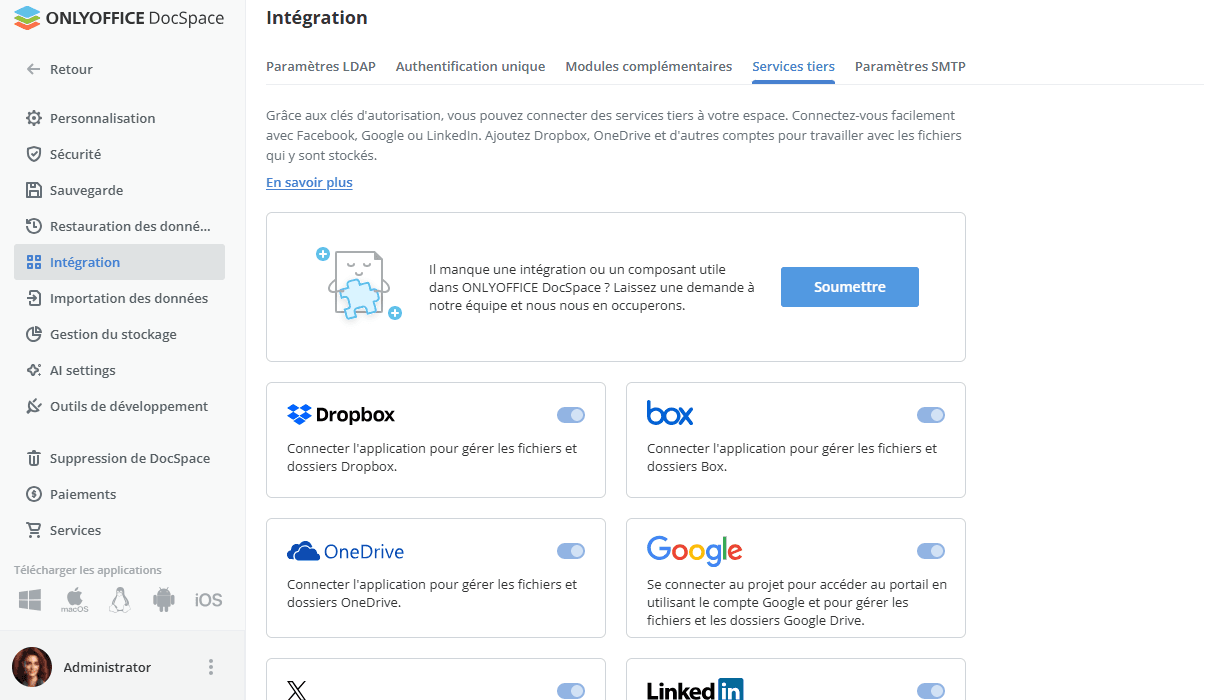
Task: Open the Modules complémentaires tab
Action: point(649,66)
